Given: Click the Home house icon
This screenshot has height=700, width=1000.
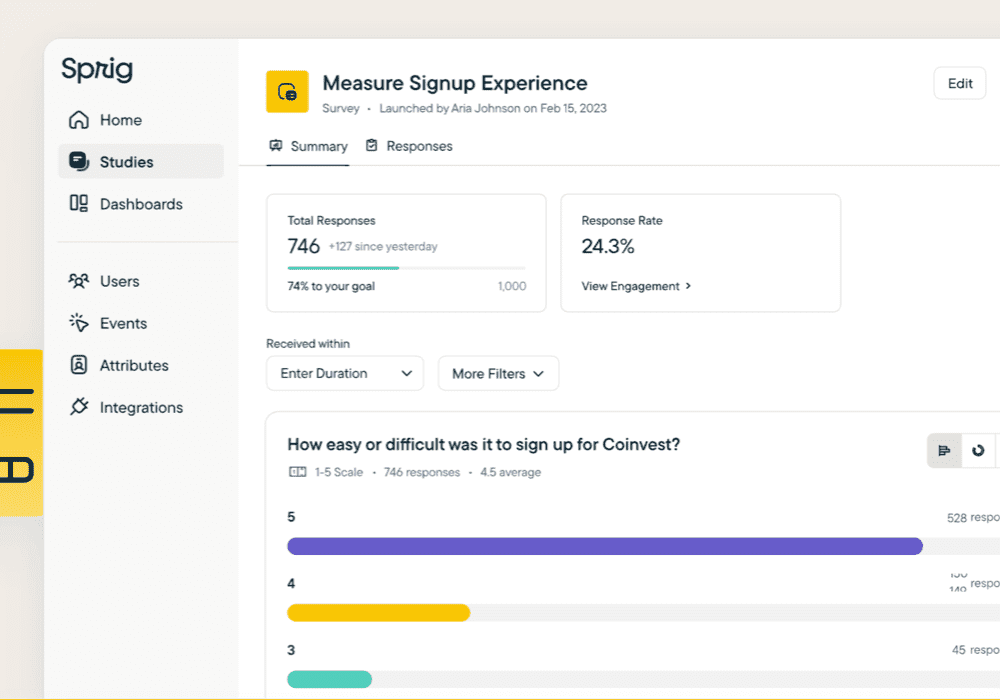Looking at the screenshot, I should click(x=78, y=120).
